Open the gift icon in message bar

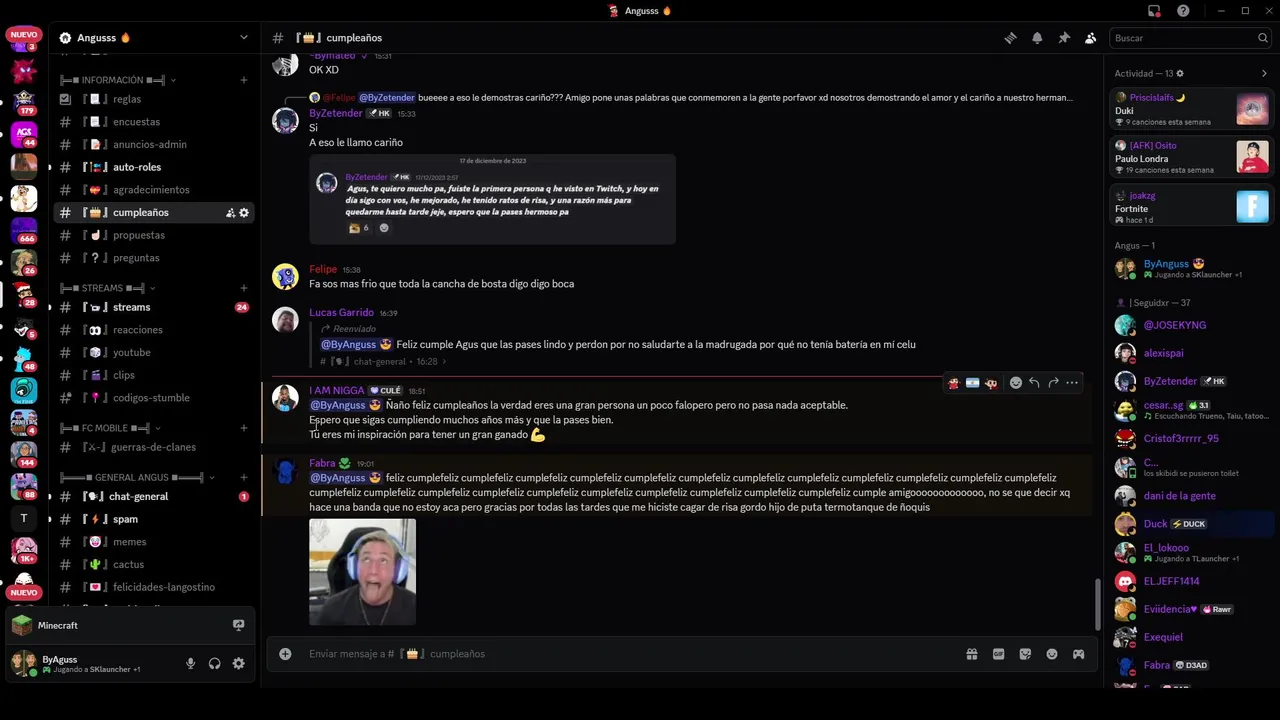971,654
